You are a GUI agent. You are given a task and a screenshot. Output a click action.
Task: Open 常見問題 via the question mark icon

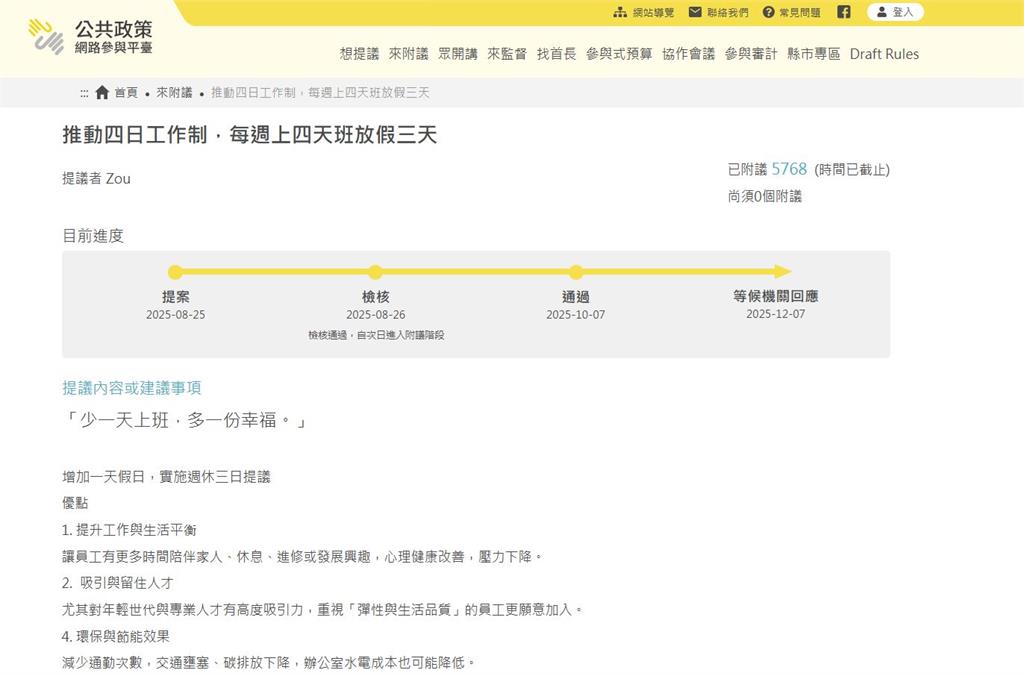[766, 13]
